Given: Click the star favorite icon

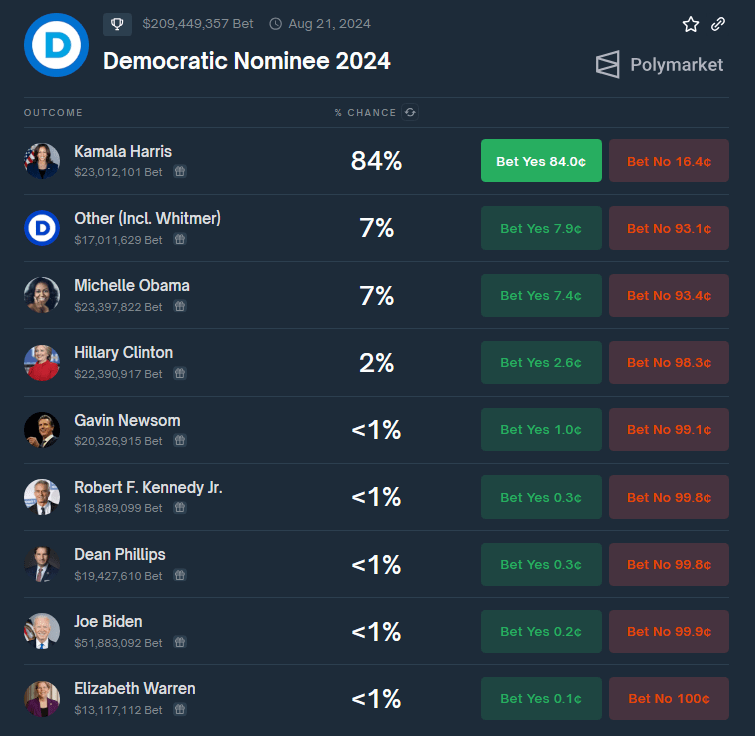Looking at the screenshot, I should (691, 24).
